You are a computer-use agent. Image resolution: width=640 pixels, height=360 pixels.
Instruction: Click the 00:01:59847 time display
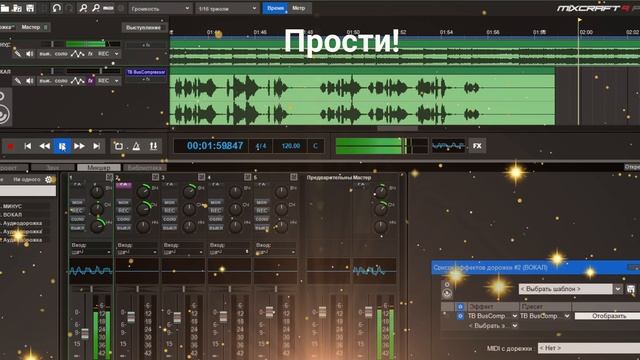point(215,146)
